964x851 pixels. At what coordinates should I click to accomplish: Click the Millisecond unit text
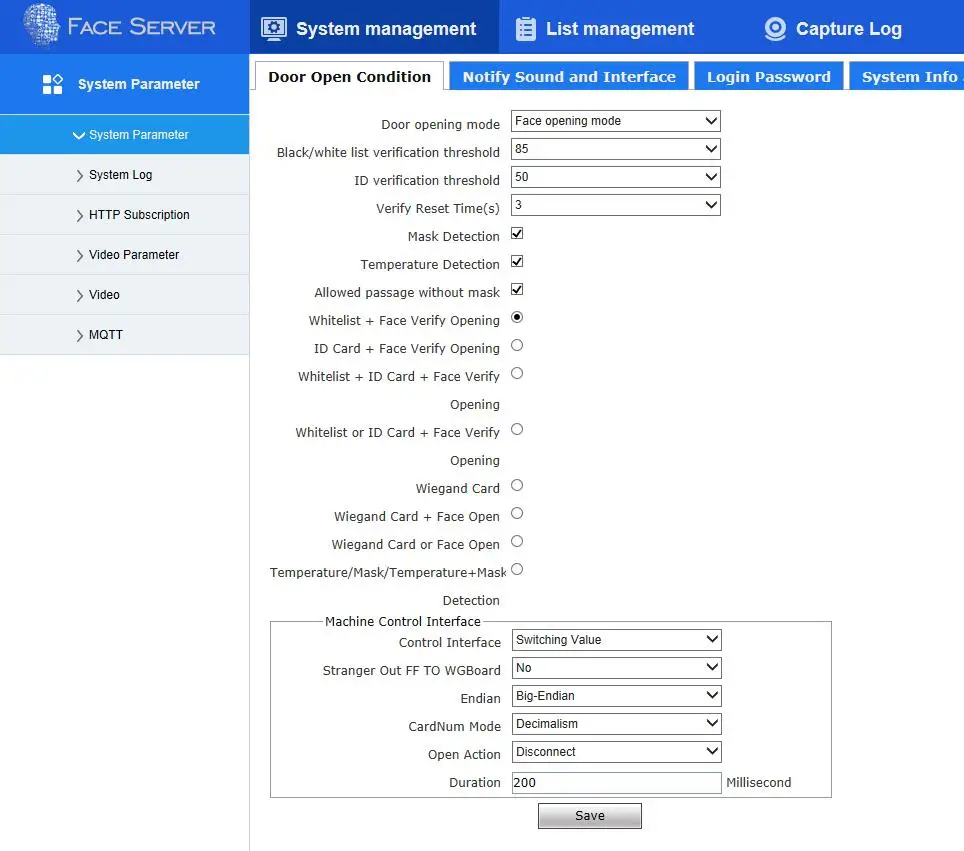pyautogui.click(x=759, y=783)
